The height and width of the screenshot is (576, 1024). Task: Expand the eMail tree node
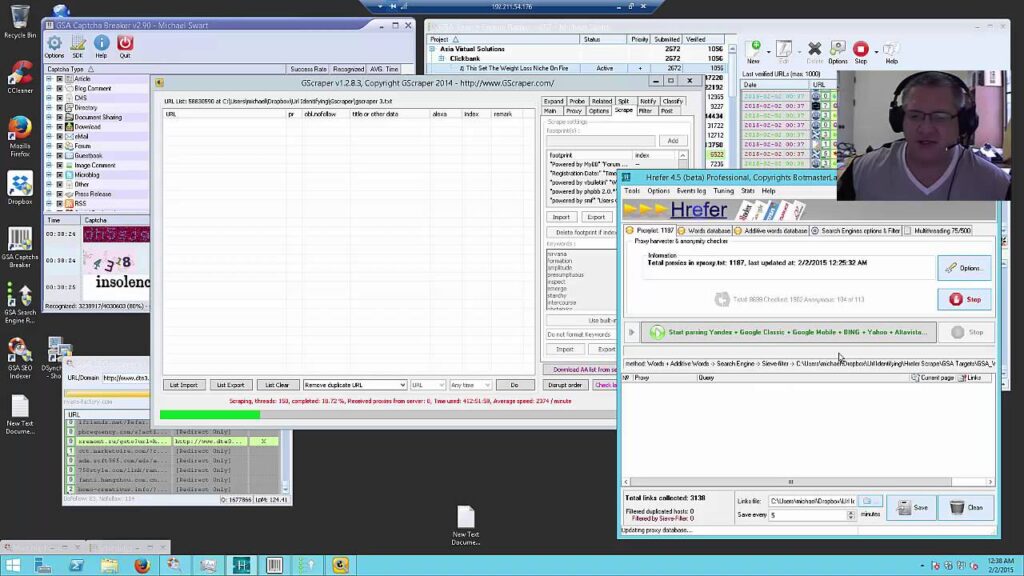click(49, 136)
